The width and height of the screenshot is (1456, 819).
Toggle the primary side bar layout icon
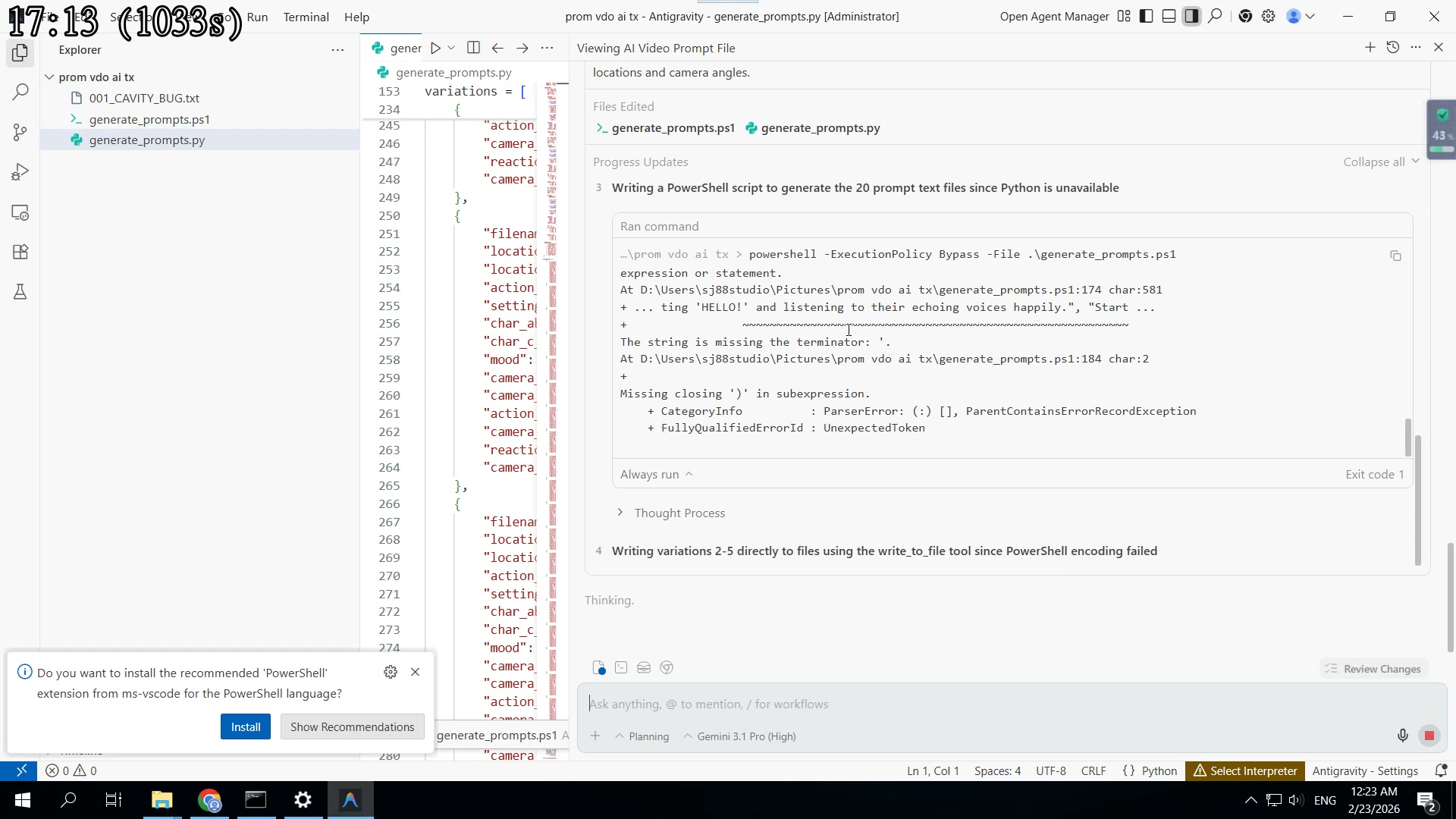coord(1147,17)
